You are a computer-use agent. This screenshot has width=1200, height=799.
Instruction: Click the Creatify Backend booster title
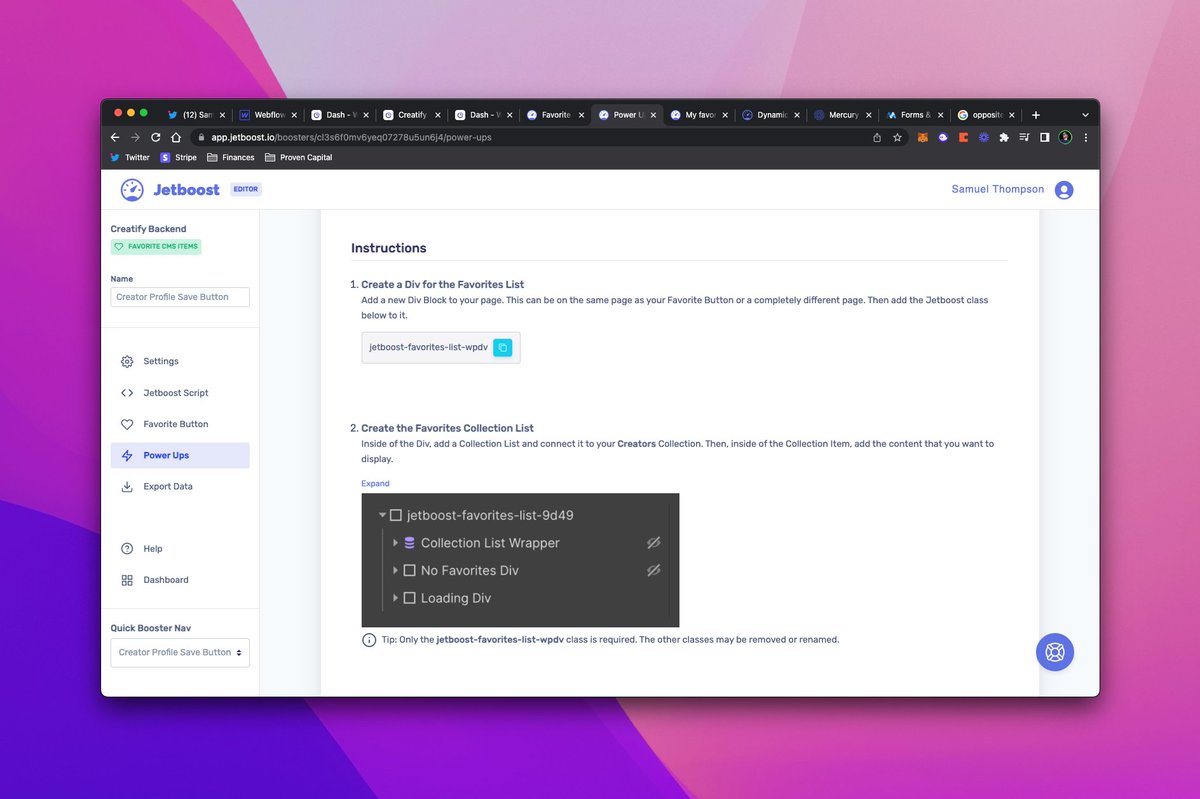pos(148,229)
